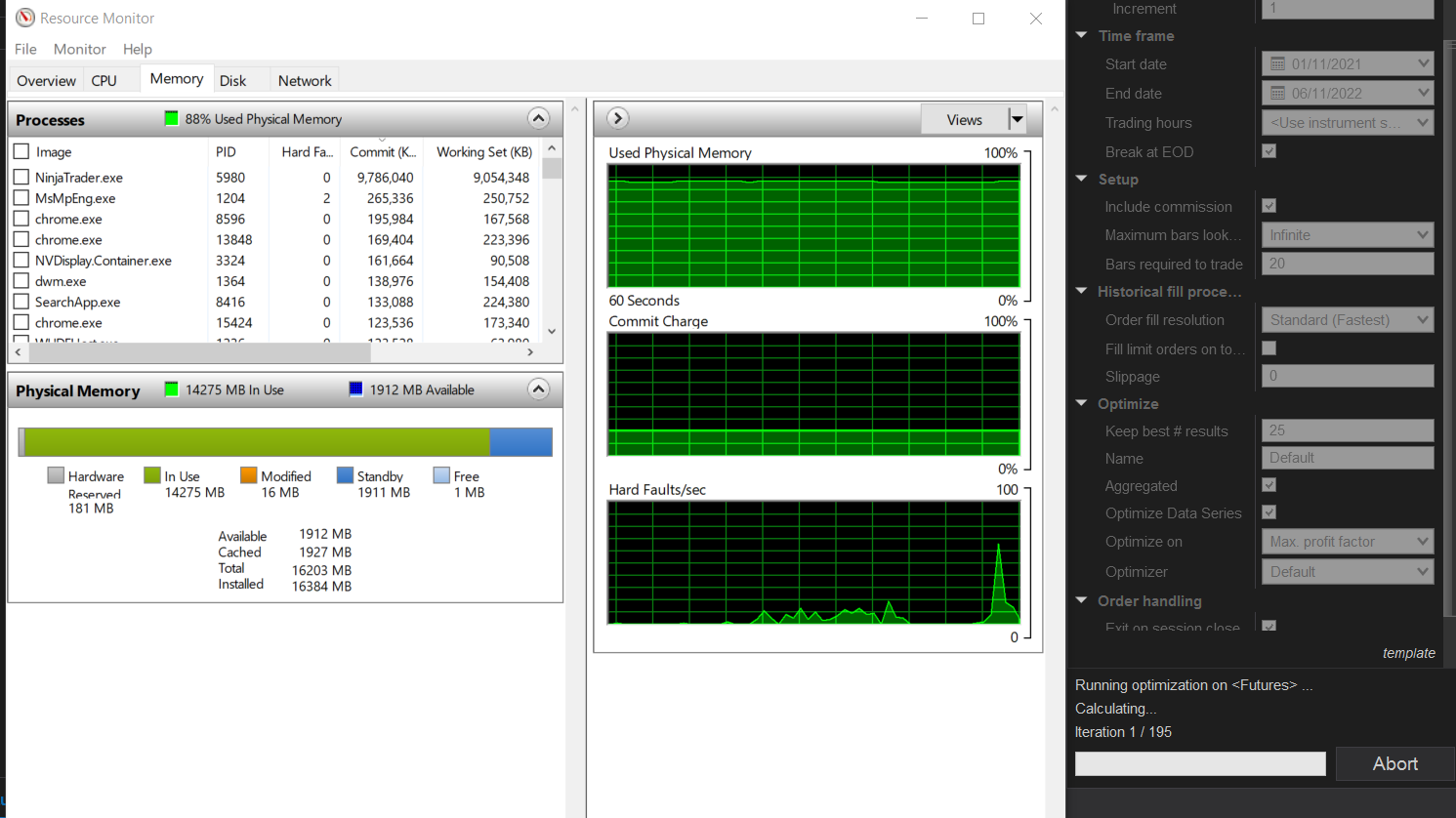Click the optimization progress bar
Screen dimensions: 1456x818
[1200, 763]
